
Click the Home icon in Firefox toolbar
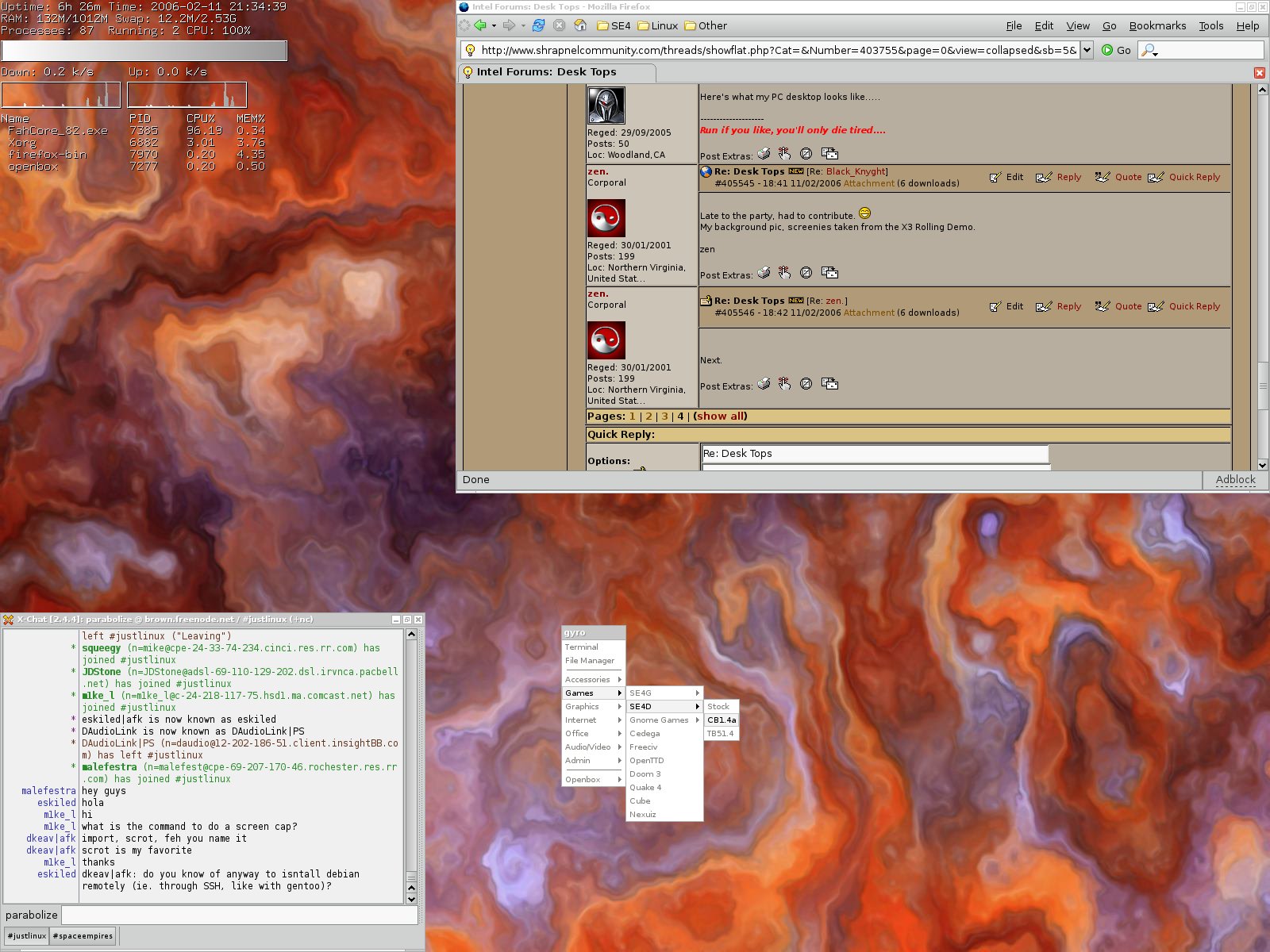[x=580, y=25]
